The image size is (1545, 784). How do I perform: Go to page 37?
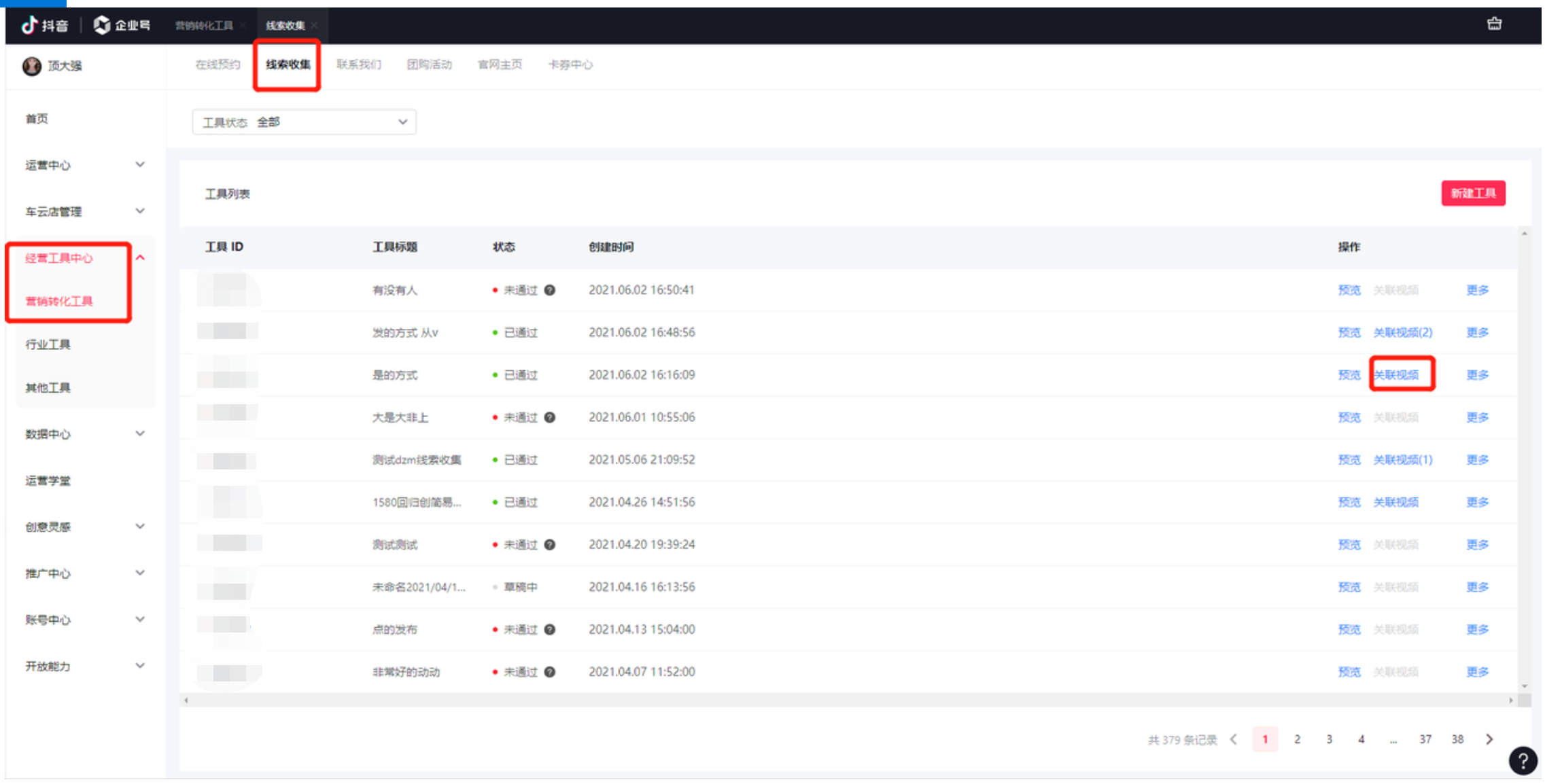point(1425,739)
